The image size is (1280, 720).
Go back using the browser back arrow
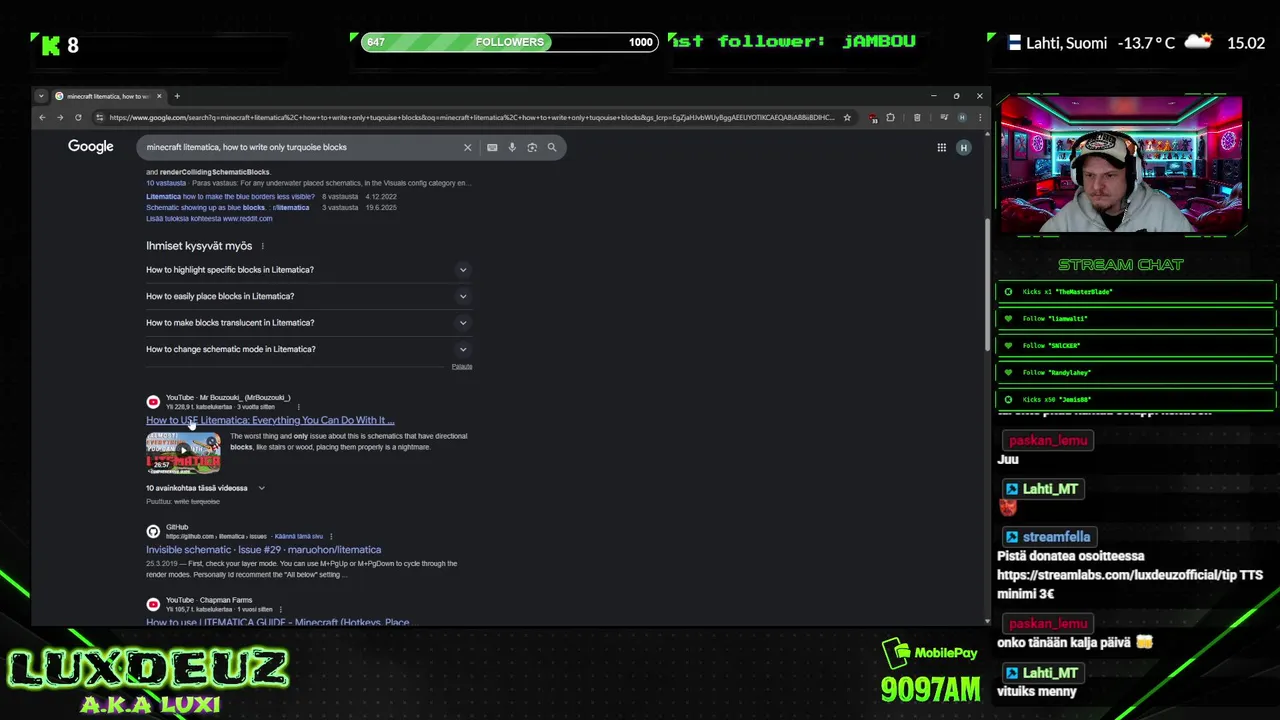pyautogui.click(x=42, y=117)
